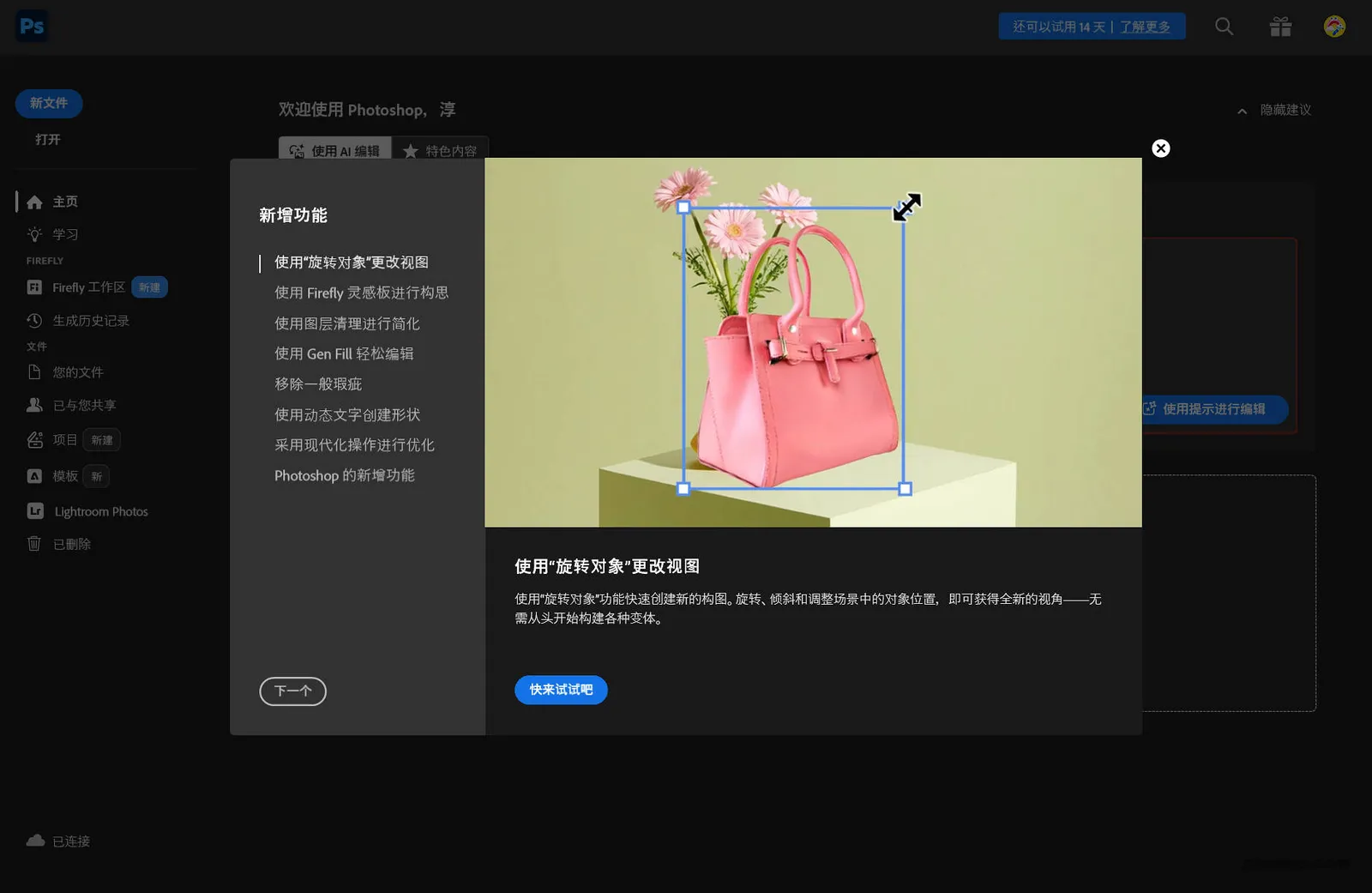1372x893 pixels.
Task: Click the Firefly 工作区 icon
Action: pos(34,287)
